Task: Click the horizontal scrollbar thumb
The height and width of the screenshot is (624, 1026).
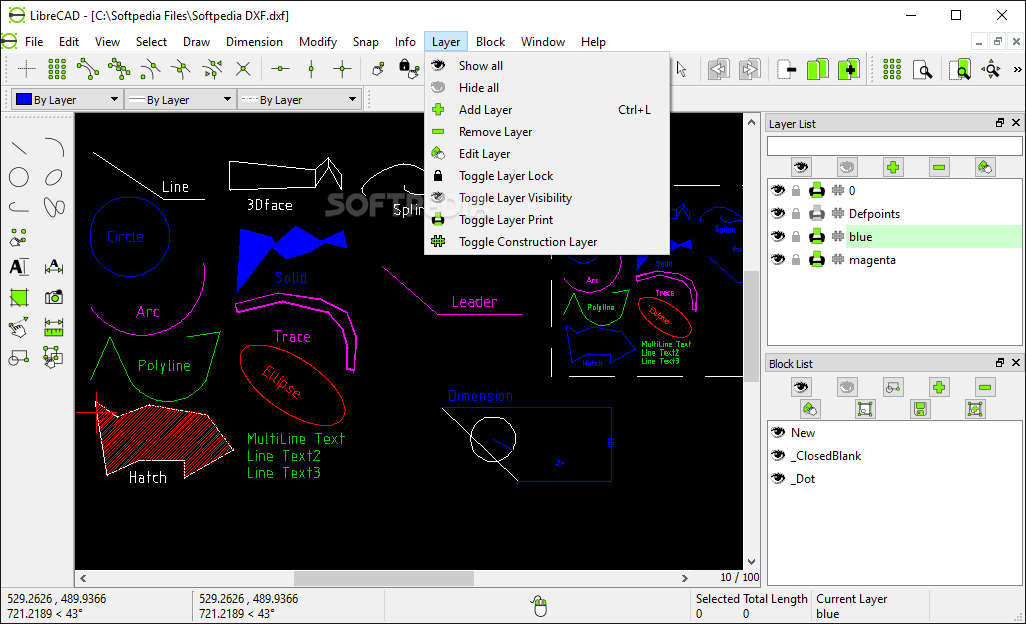Action: pos(383,578)
